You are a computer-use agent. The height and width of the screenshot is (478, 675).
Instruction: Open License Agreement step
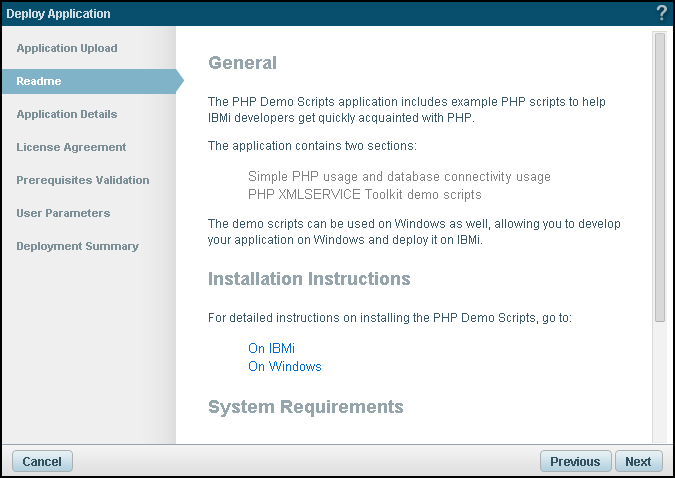[71, 147]
